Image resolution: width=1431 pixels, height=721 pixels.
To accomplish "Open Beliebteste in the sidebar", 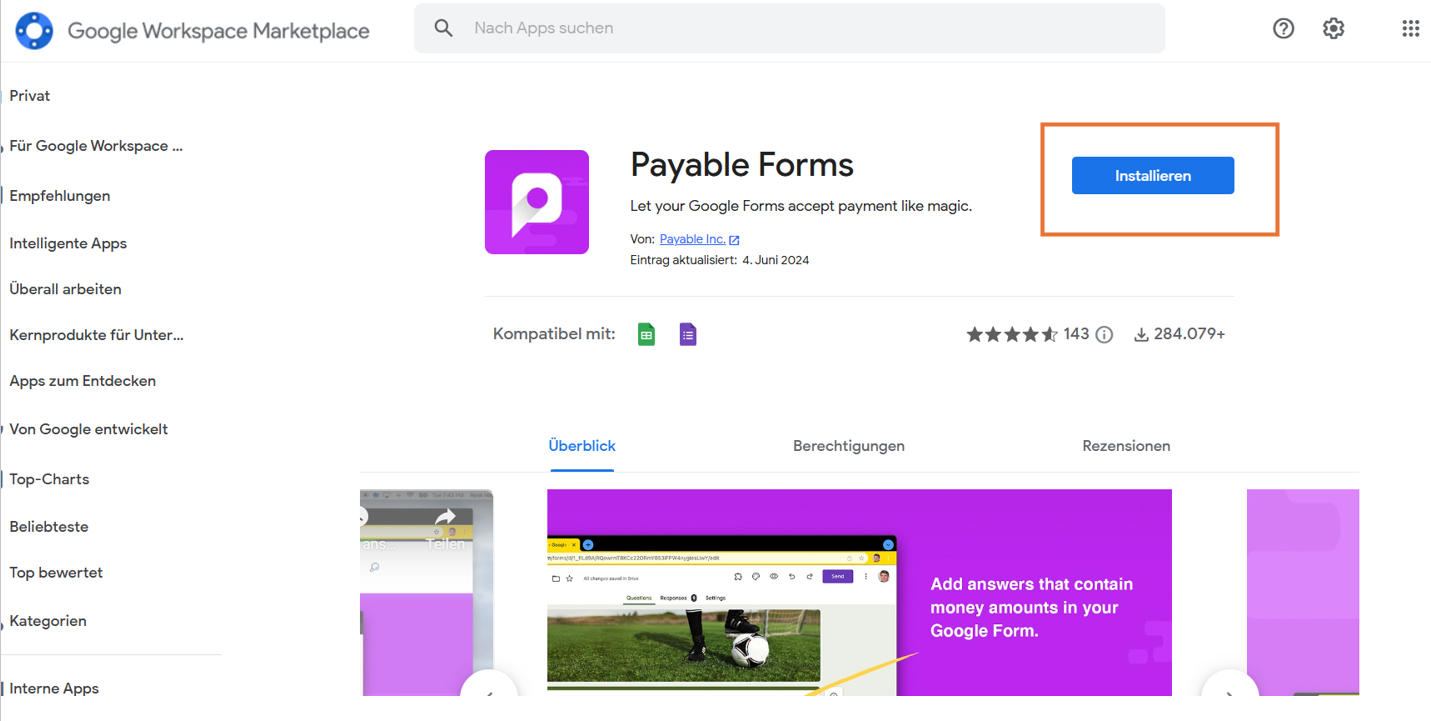I will (x=49, y=527).
